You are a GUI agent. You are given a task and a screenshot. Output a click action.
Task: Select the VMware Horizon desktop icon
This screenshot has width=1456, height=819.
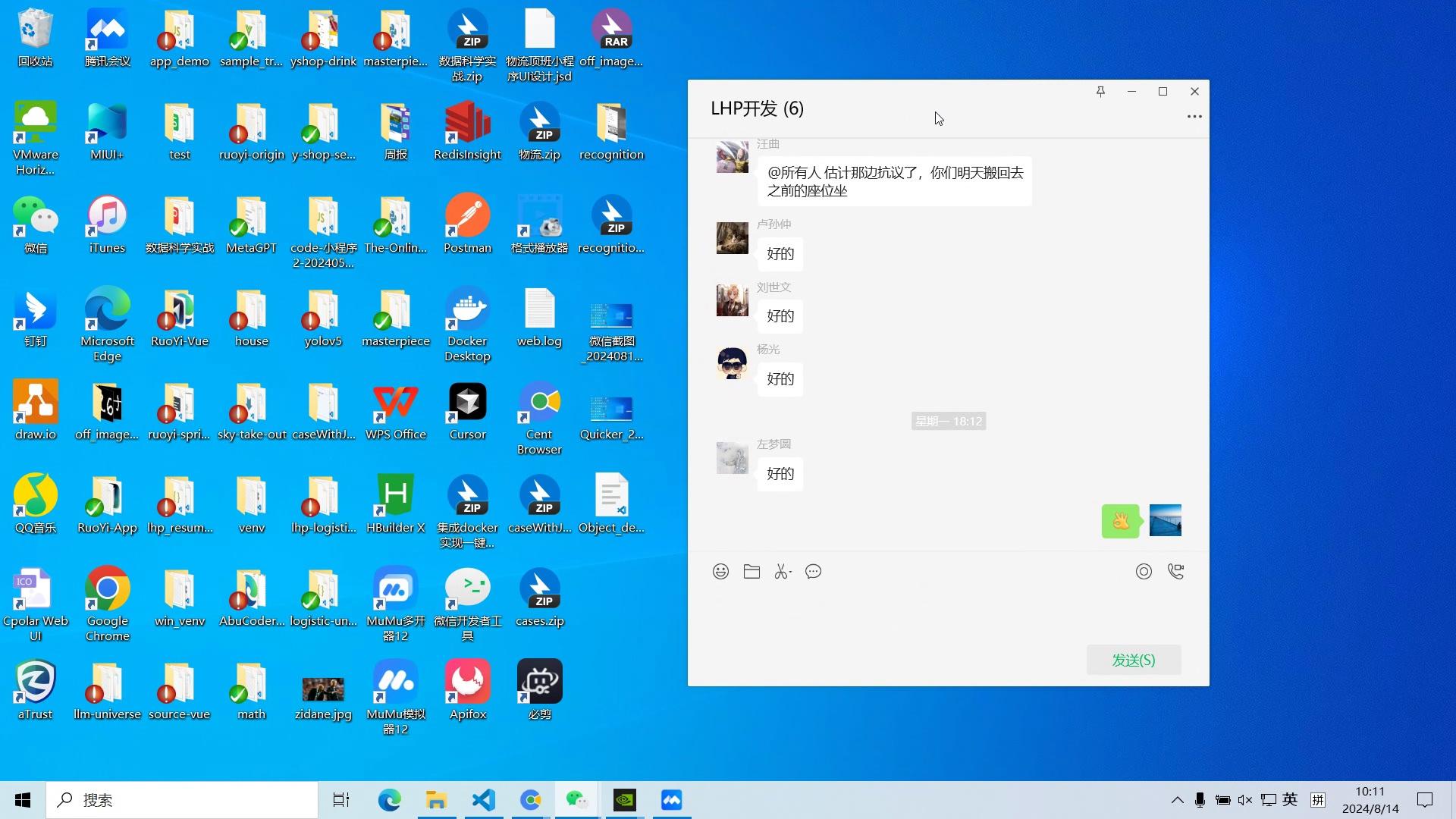coord(36,139)
